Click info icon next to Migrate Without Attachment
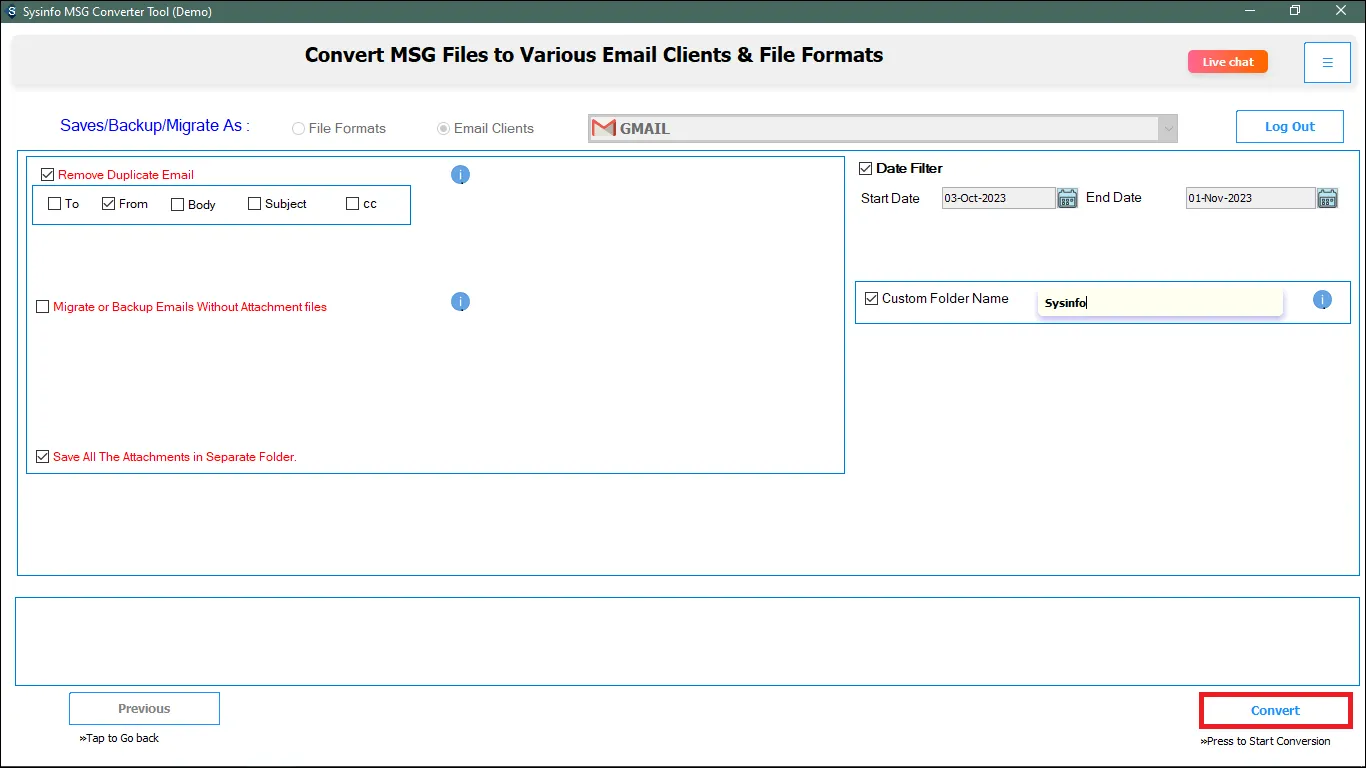Viewport: 1366px width, 768px height. click(460, 301)
